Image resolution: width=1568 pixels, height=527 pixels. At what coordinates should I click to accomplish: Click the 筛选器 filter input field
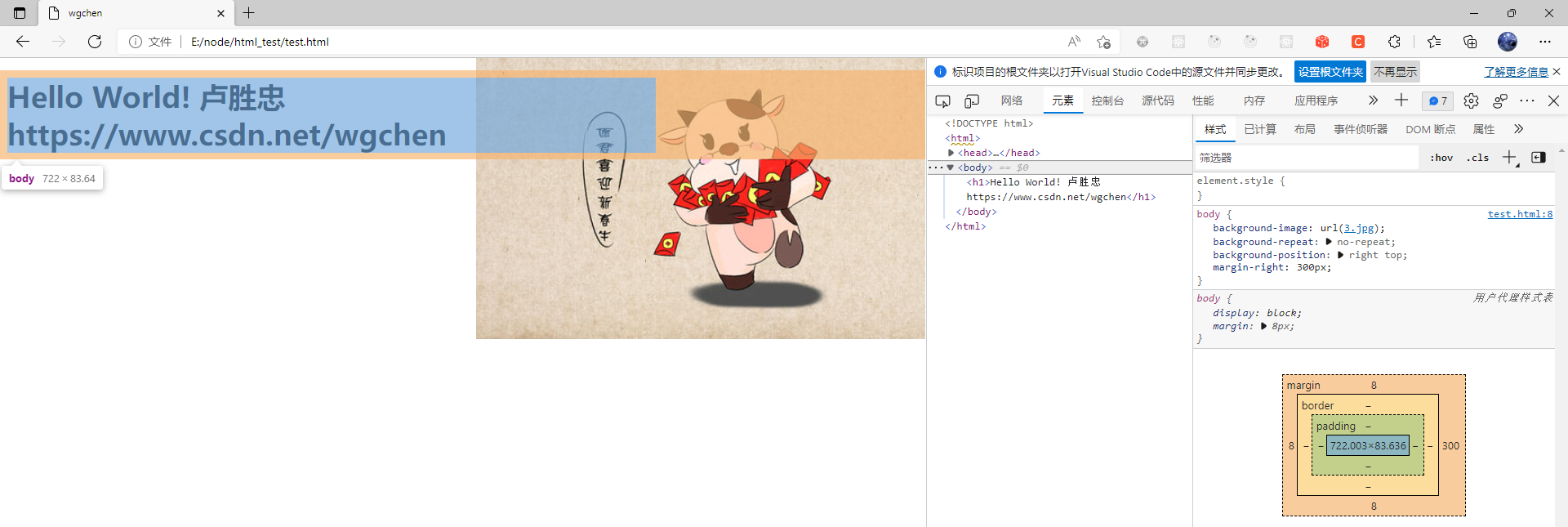(1307, 158)
